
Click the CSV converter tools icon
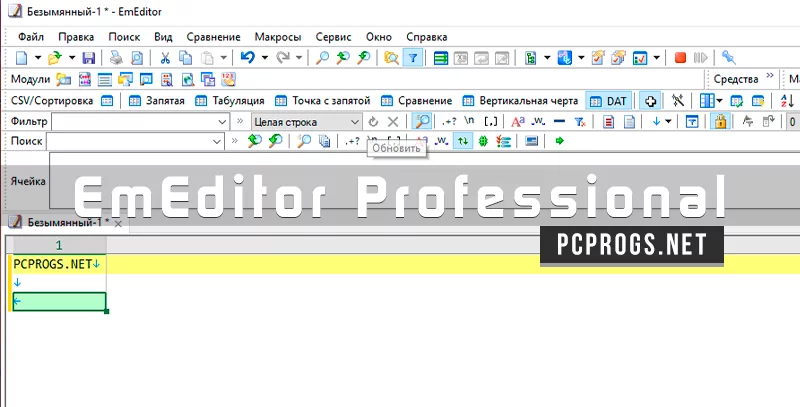coord(678,101)
